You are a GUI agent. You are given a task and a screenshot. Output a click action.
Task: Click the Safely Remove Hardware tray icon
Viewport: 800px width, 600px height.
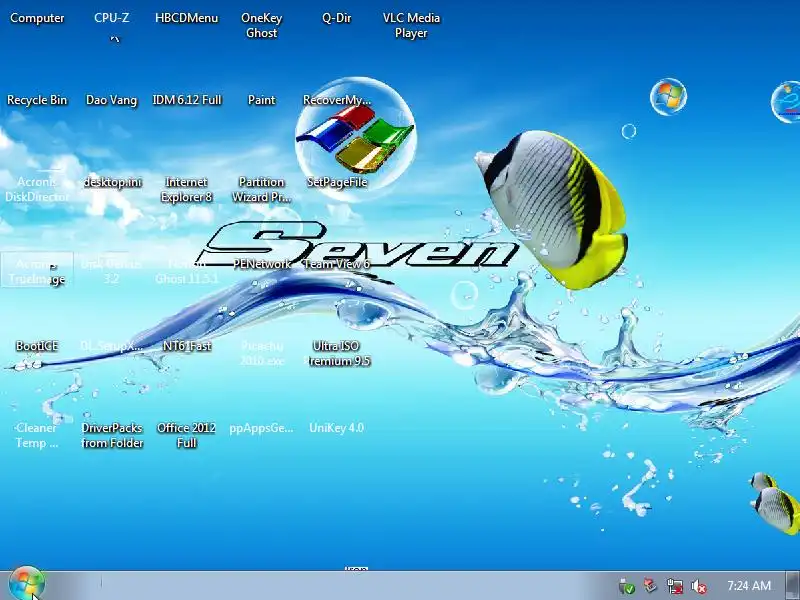pyautogui.click(x=627, y=586)
